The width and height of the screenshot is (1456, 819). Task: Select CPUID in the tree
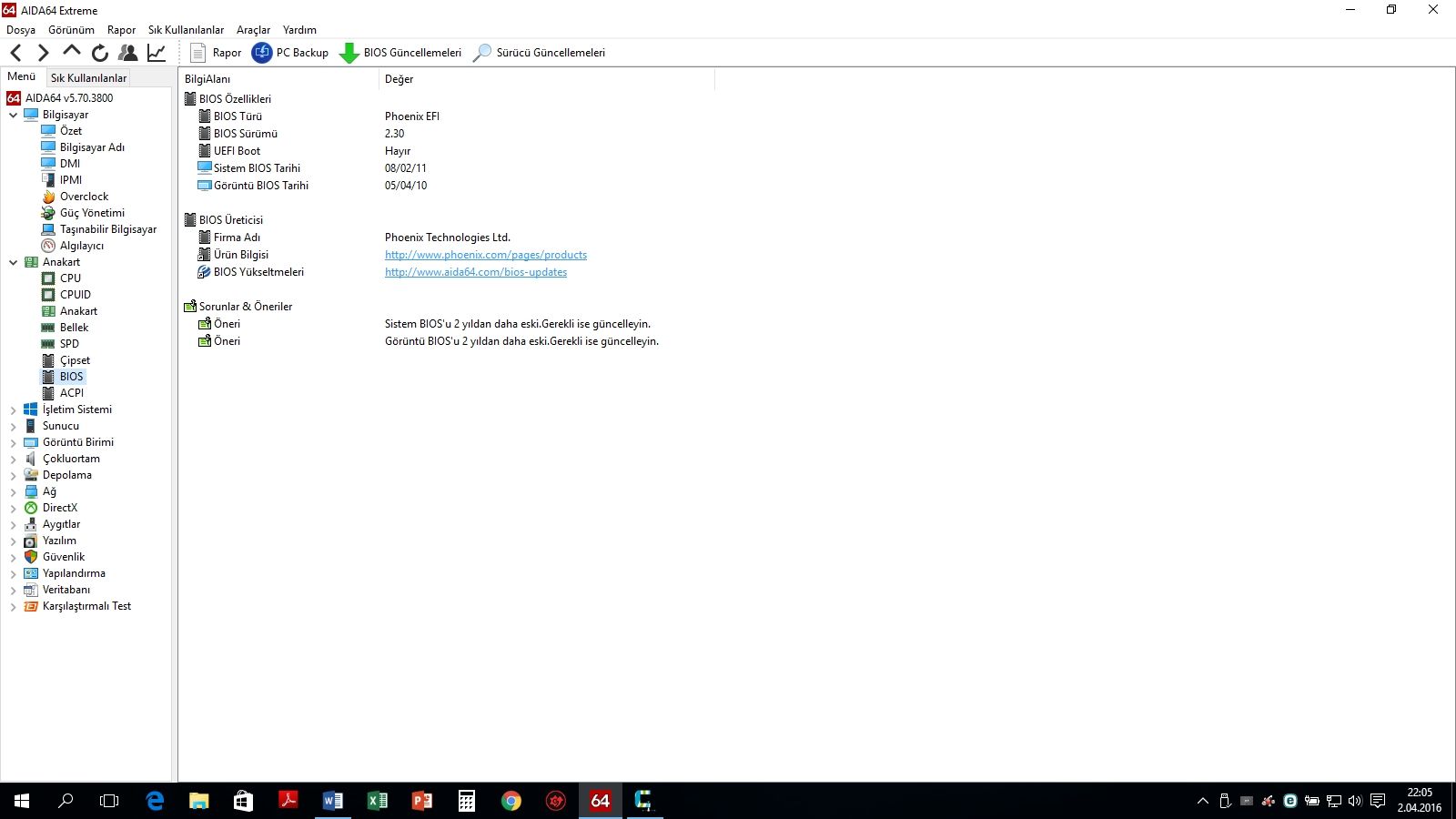coord(76,295)
